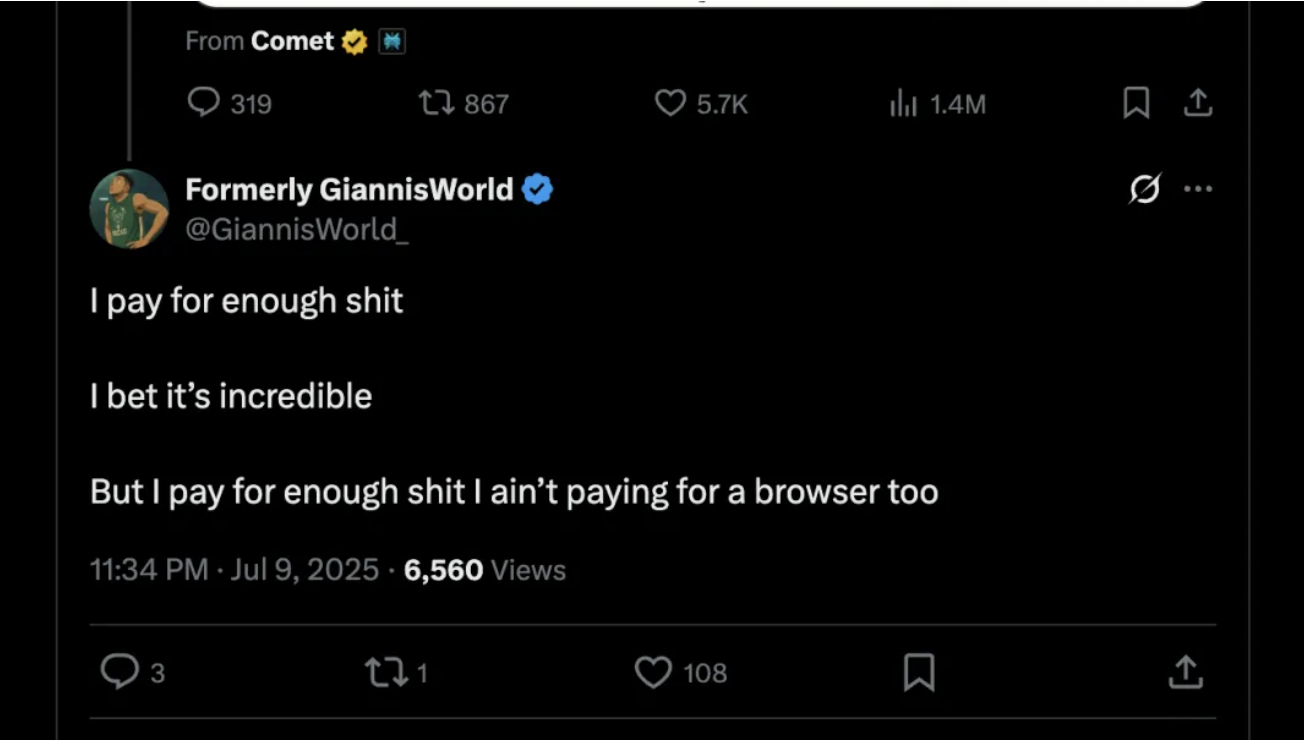Repost the GiannisWorld tweet
1304x740 pixels.
(398, 672)
